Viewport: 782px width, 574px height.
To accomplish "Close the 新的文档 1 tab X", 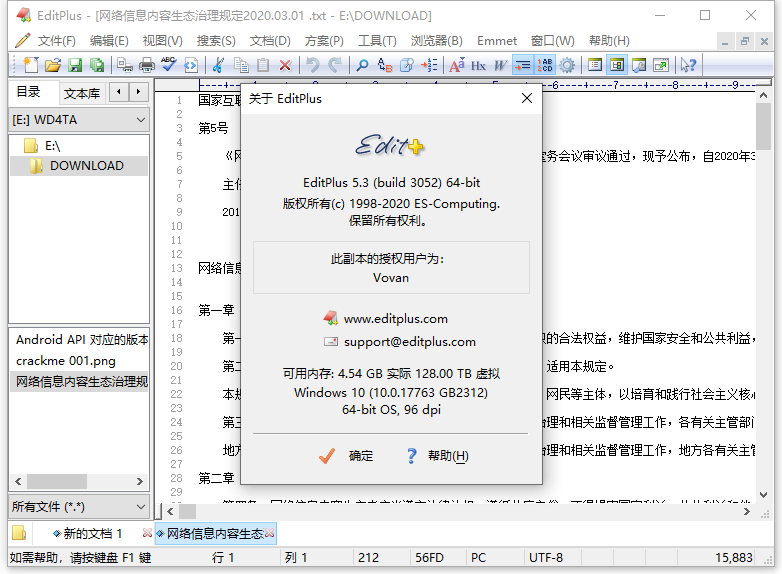I will (x=147, y=533).
